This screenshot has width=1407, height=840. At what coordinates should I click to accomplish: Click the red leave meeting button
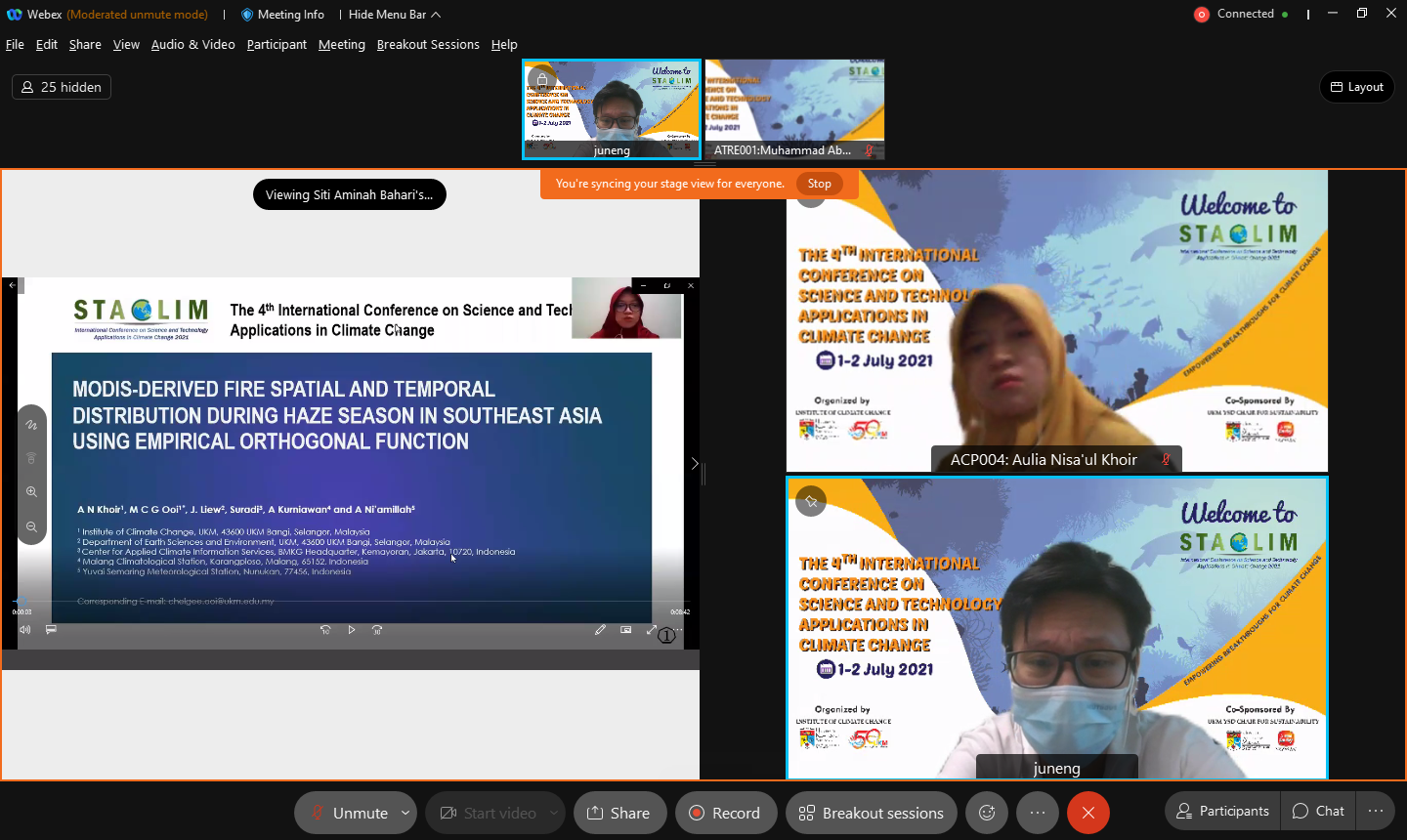pyautogui.click(x=1087, y=813)
